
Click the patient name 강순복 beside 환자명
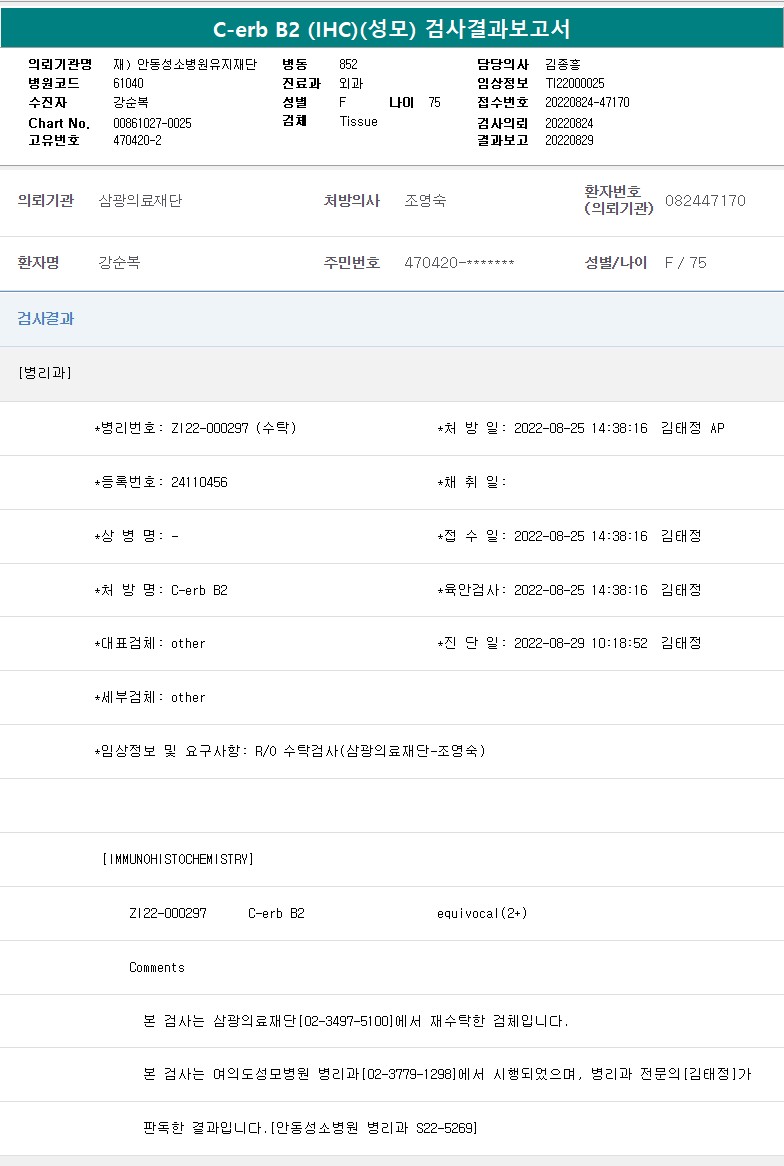pyautogui.click(x=119, y=262)
